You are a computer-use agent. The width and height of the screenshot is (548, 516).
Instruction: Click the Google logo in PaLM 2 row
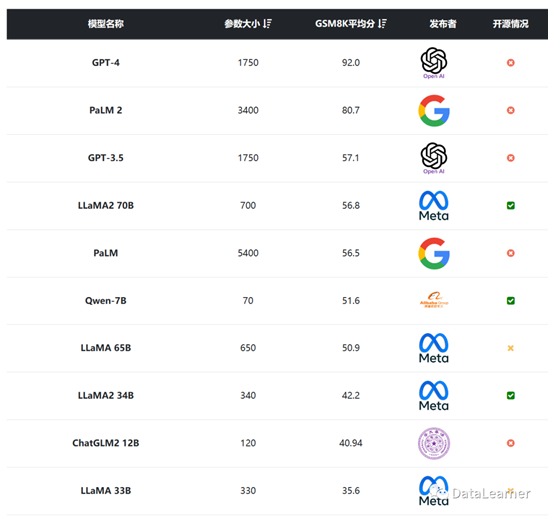[x=434, y=110]
